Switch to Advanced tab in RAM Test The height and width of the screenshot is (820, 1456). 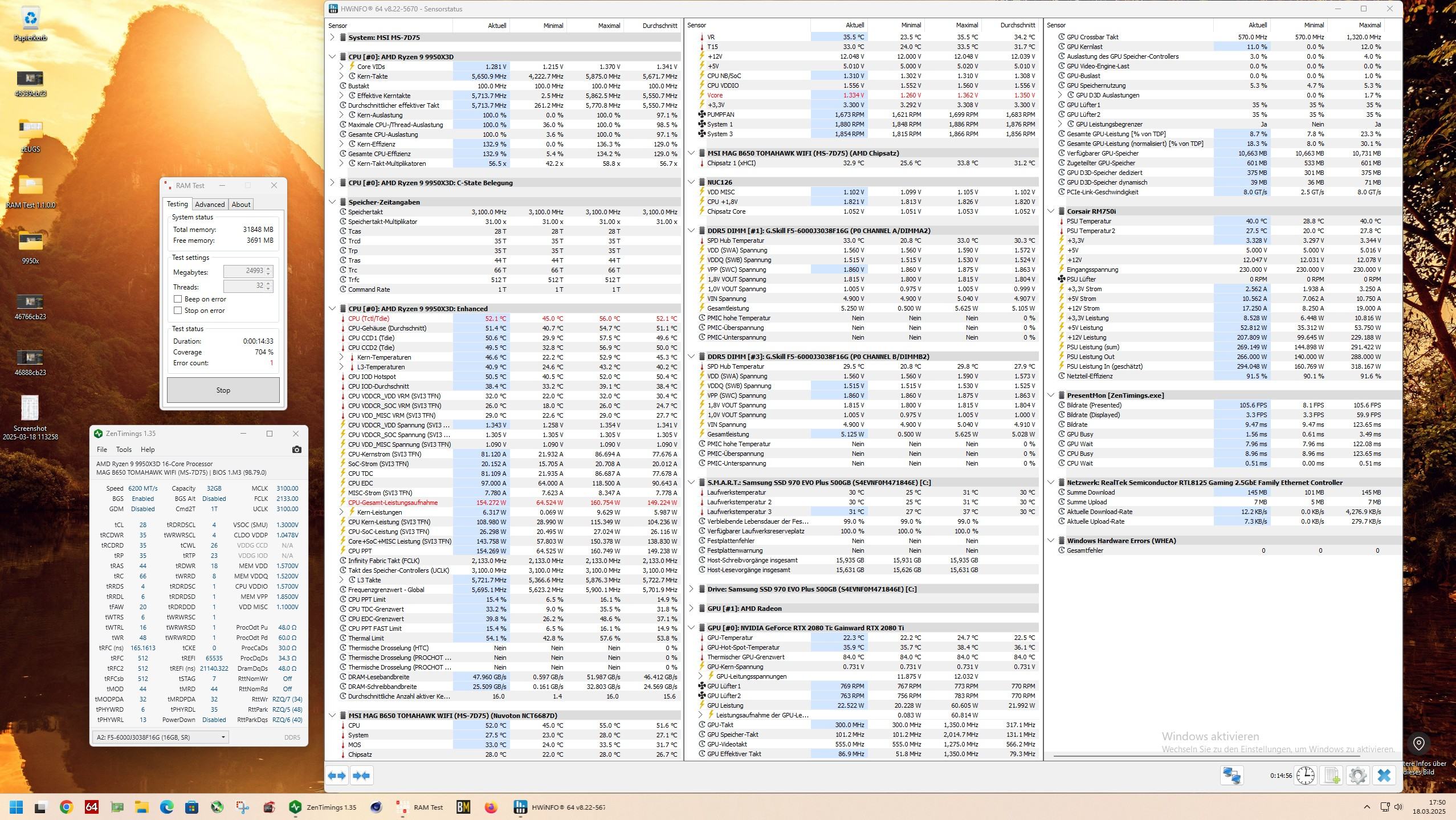coord(209,205)
